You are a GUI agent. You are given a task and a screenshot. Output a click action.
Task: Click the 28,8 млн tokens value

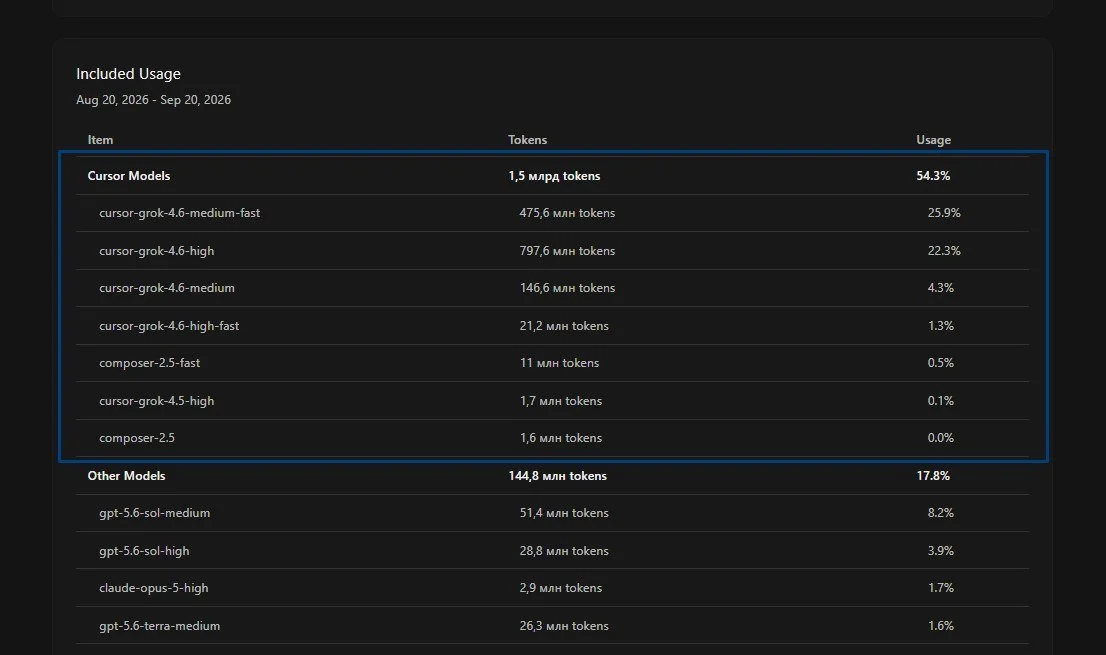point(564,551)
